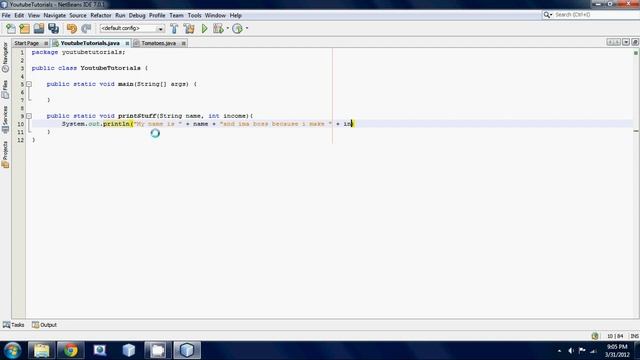Close the YoutubeTutorials.java tab
The image size is (640, 360).
click(x=127, y=43)
